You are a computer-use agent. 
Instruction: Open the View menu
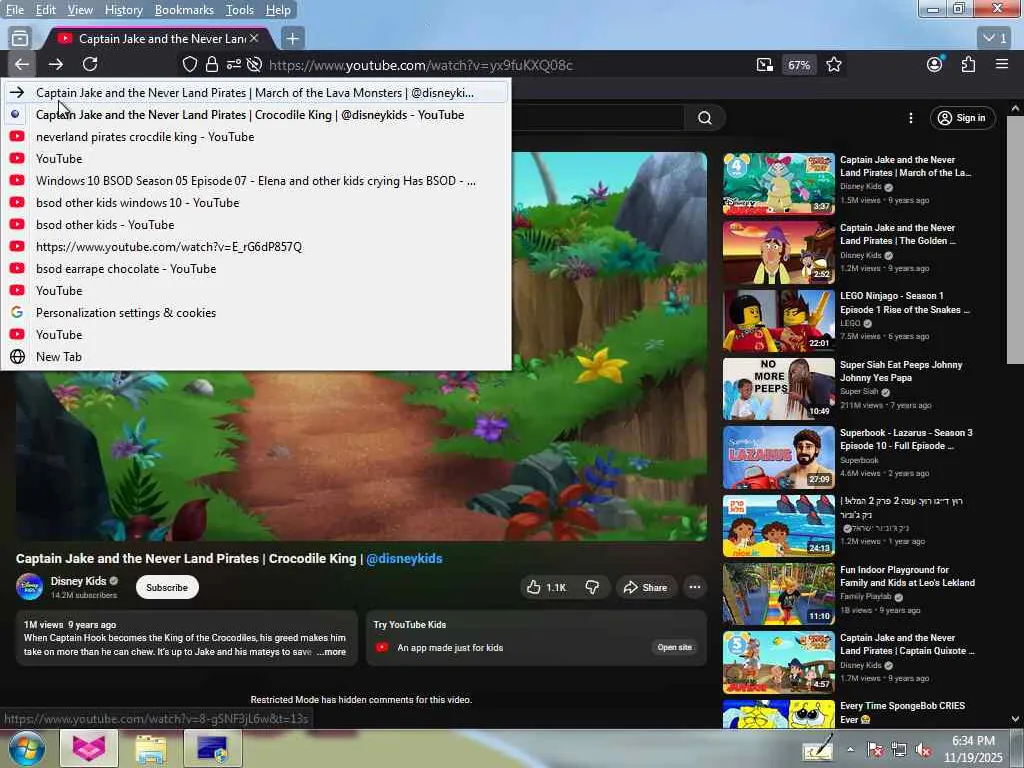point(80,10)
